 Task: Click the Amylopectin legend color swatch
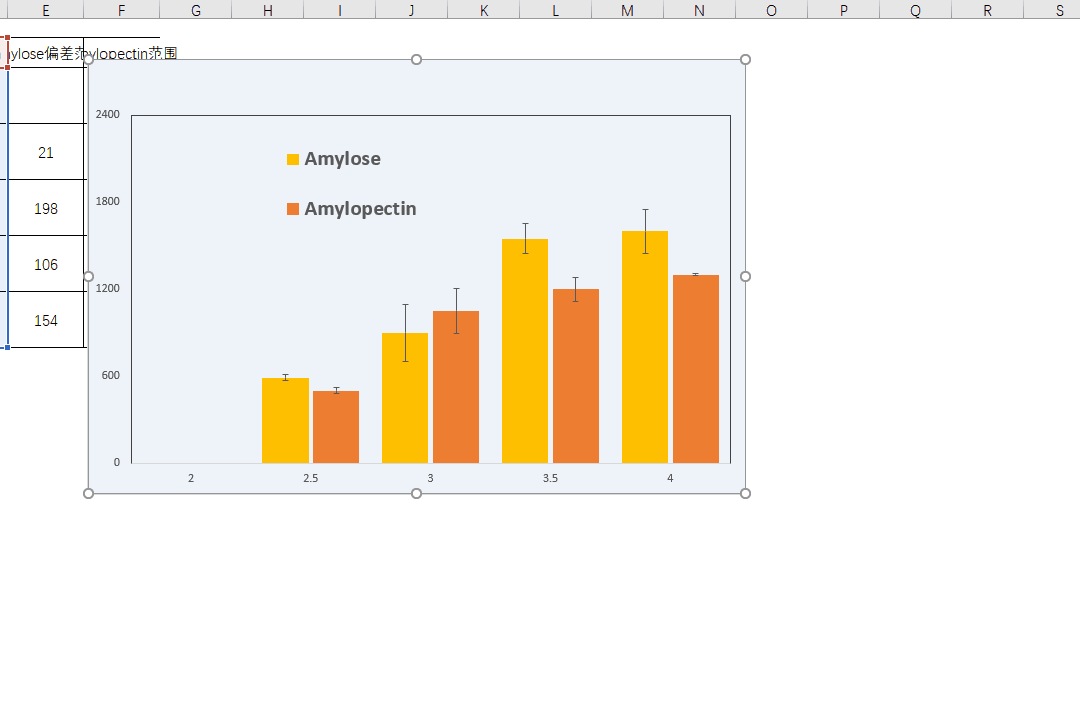[293, 209]
